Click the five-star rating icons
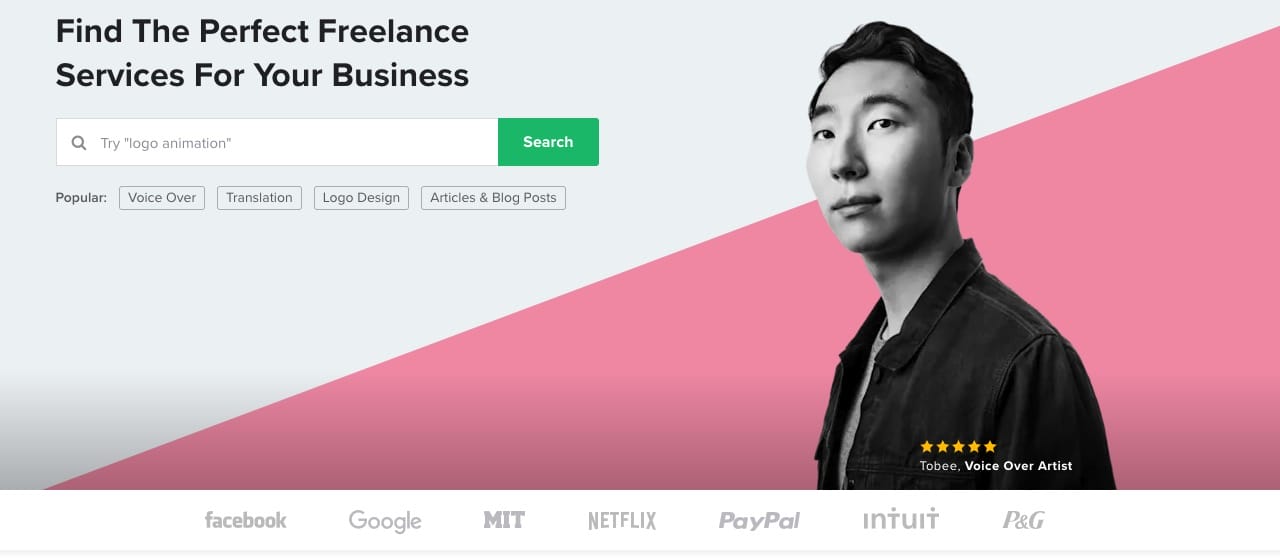 pyautogui.click(x=958, y=447)
